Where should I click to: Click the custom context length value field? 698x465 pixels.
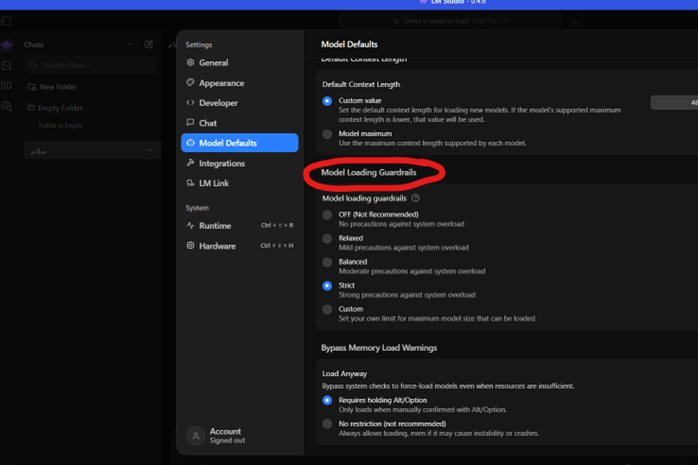click(675, 102)
